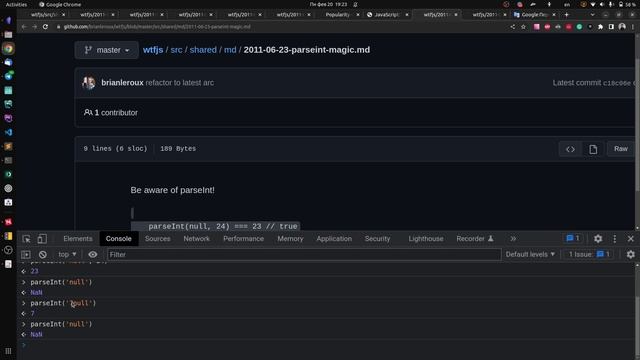This screenshot has width=640, height=360.
Task: Open the Raw file button
Action: (621, 149)
